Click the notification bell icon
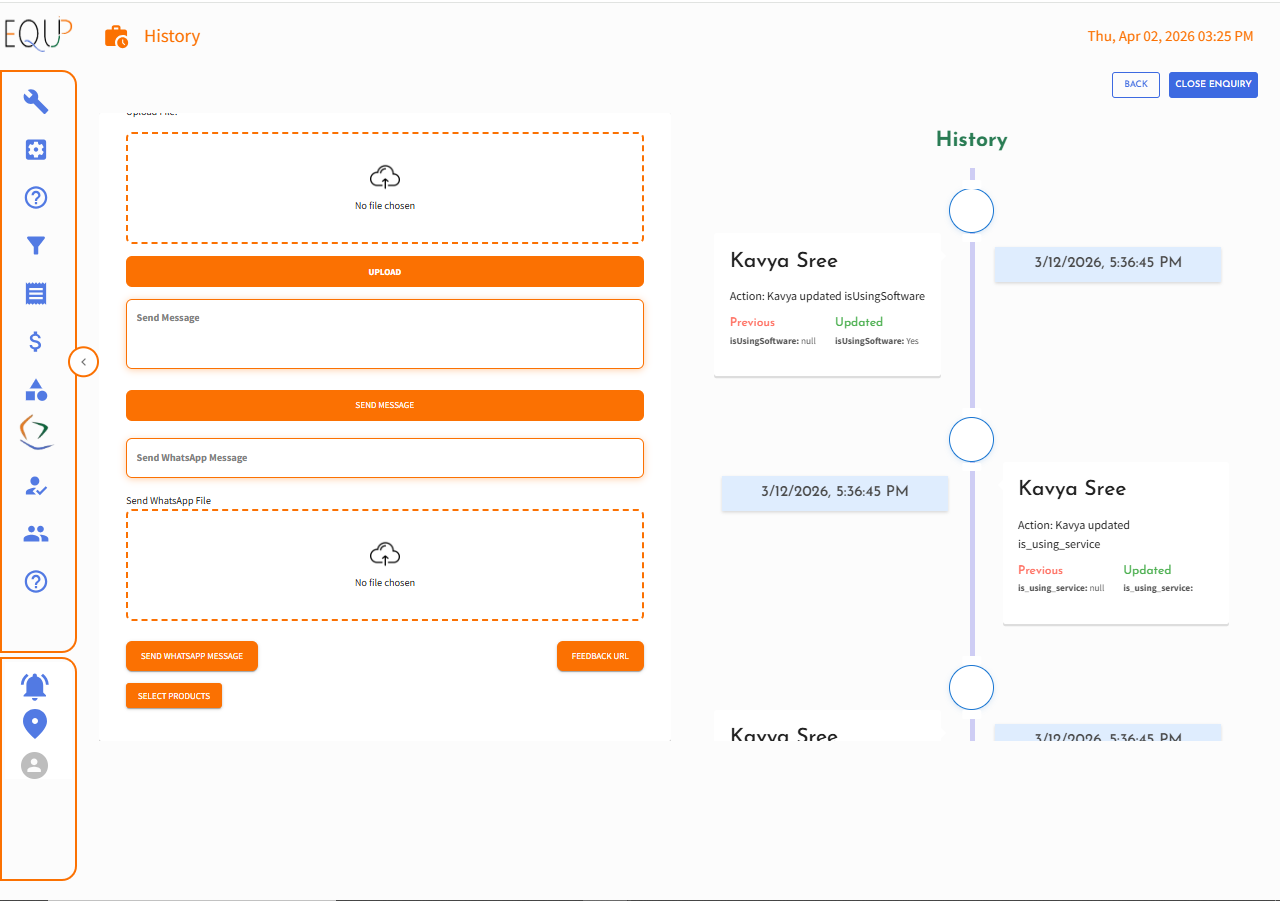The height and width of the screenshot is (901, 1280). pos(35,686)
